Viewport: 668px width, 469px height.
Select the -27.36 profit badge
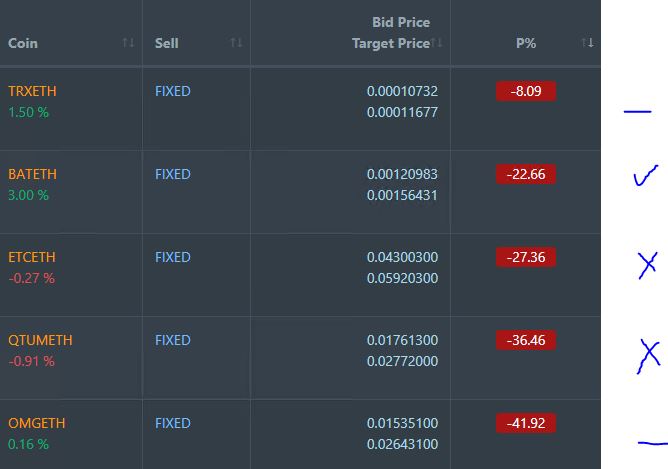526,257
